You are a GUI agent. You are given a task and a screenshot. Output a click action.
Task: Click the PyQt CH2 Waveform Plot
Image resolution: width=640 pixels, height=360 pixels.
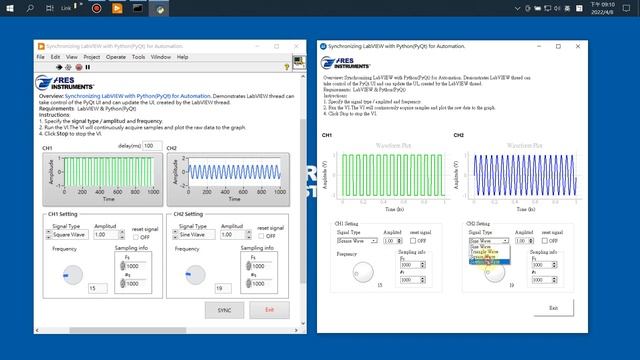click(524, 176)
